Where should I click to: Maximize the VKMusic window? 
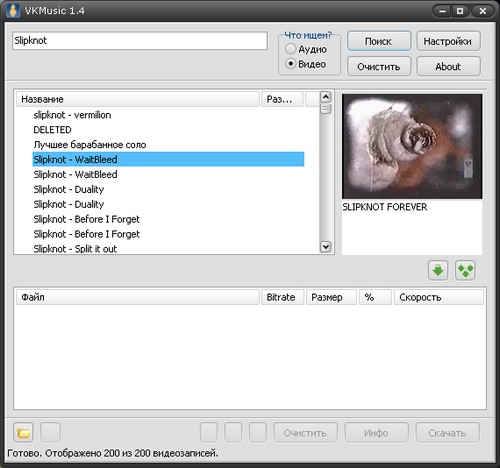tap(460, 11)
